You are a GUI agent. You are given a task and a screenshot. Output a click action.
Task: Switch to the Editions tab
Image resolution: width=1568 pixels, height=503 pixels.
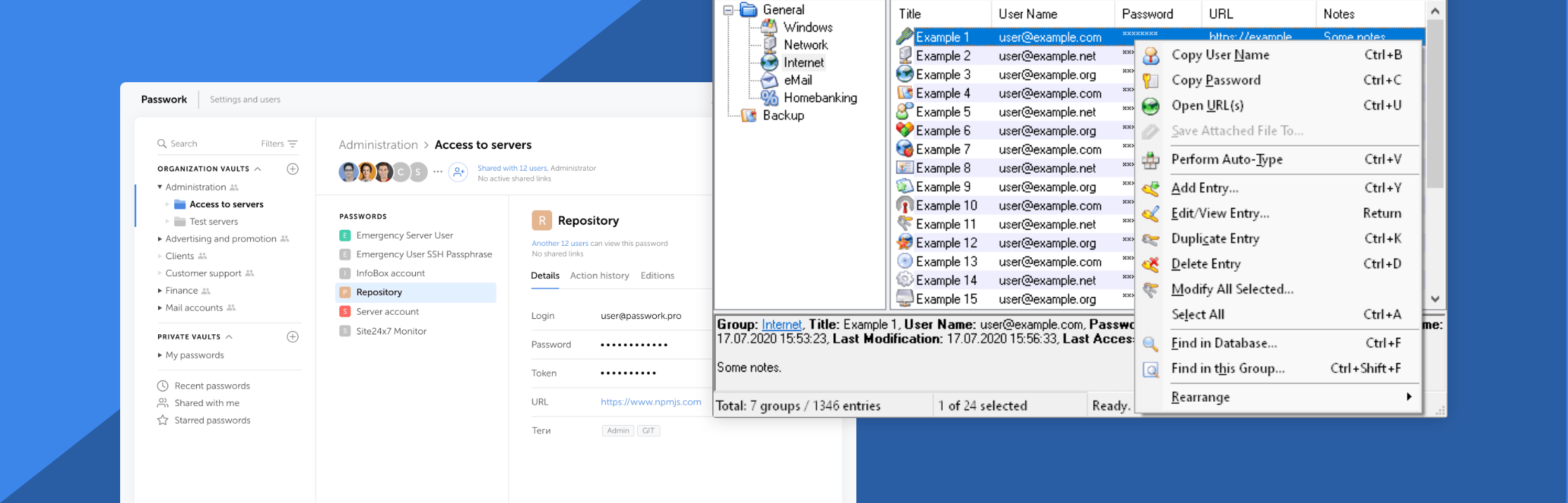pyautogui.click(x=658, y=275)
